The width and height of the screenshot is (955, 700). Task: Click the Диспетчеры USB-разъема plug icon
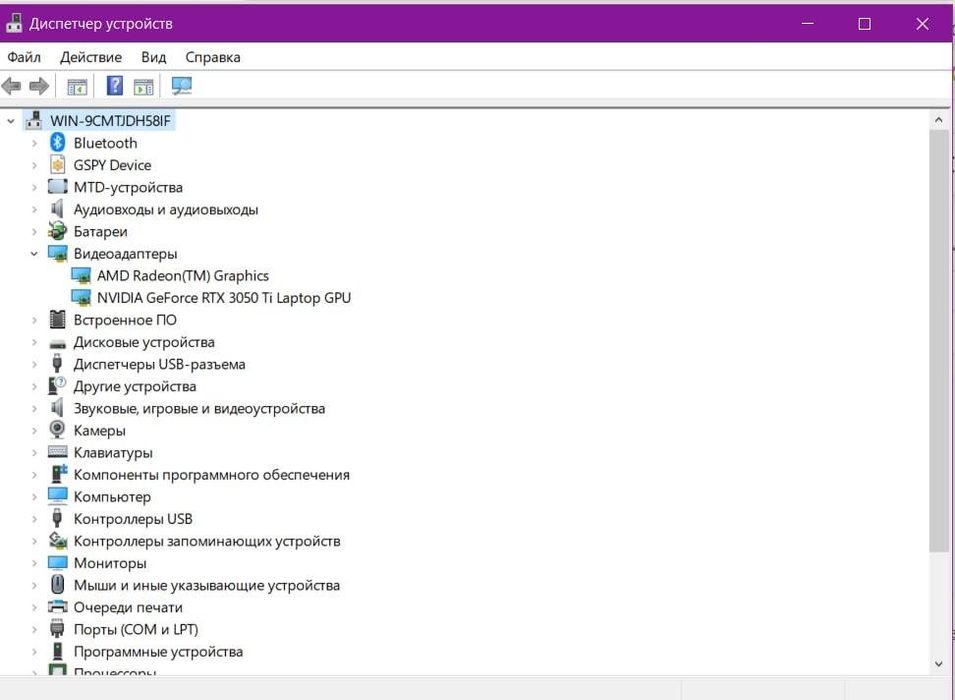tap(57, 363)
